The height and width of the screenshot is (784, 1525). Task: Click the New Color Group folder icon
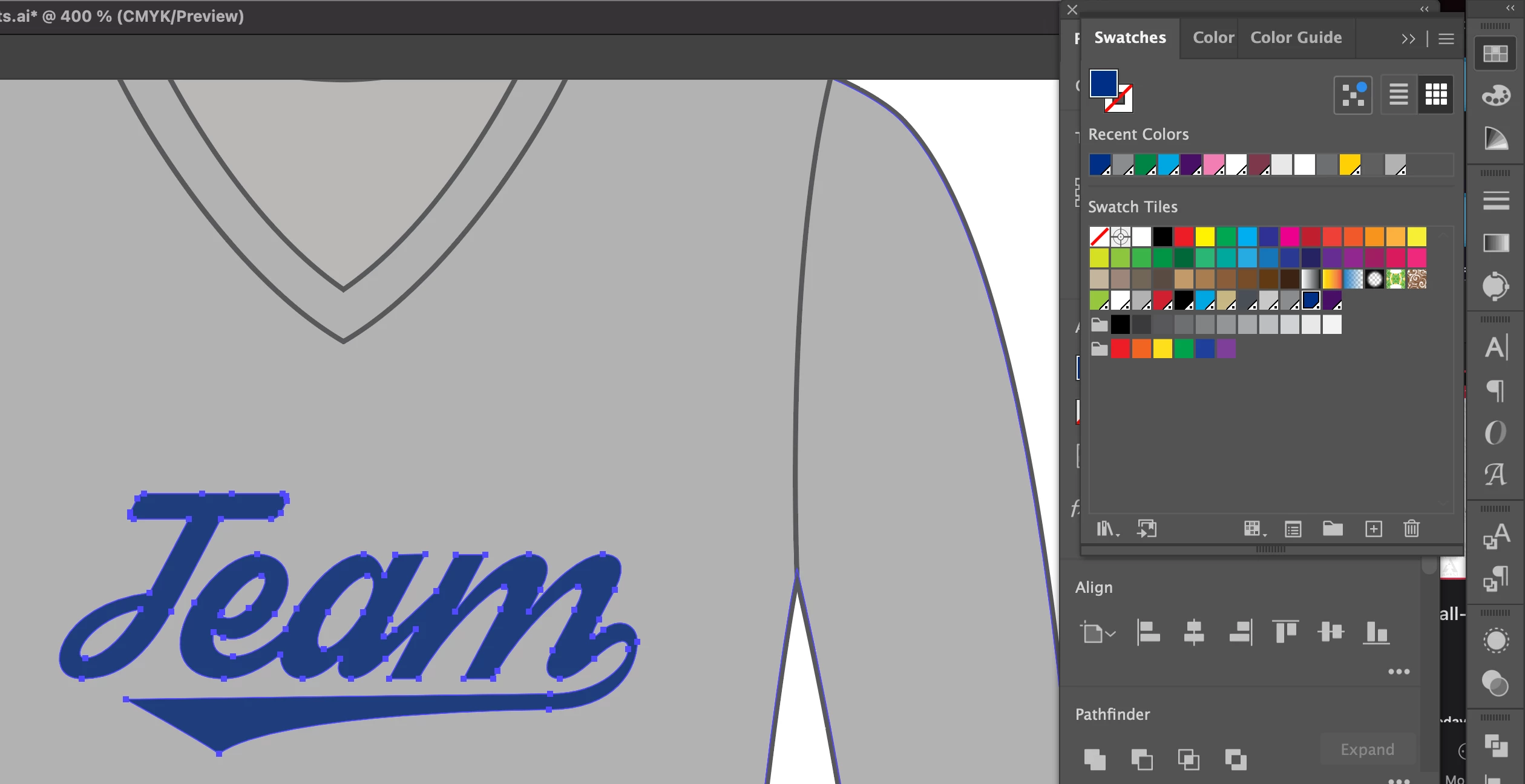pyautogui.click(x=1333, y=529)
